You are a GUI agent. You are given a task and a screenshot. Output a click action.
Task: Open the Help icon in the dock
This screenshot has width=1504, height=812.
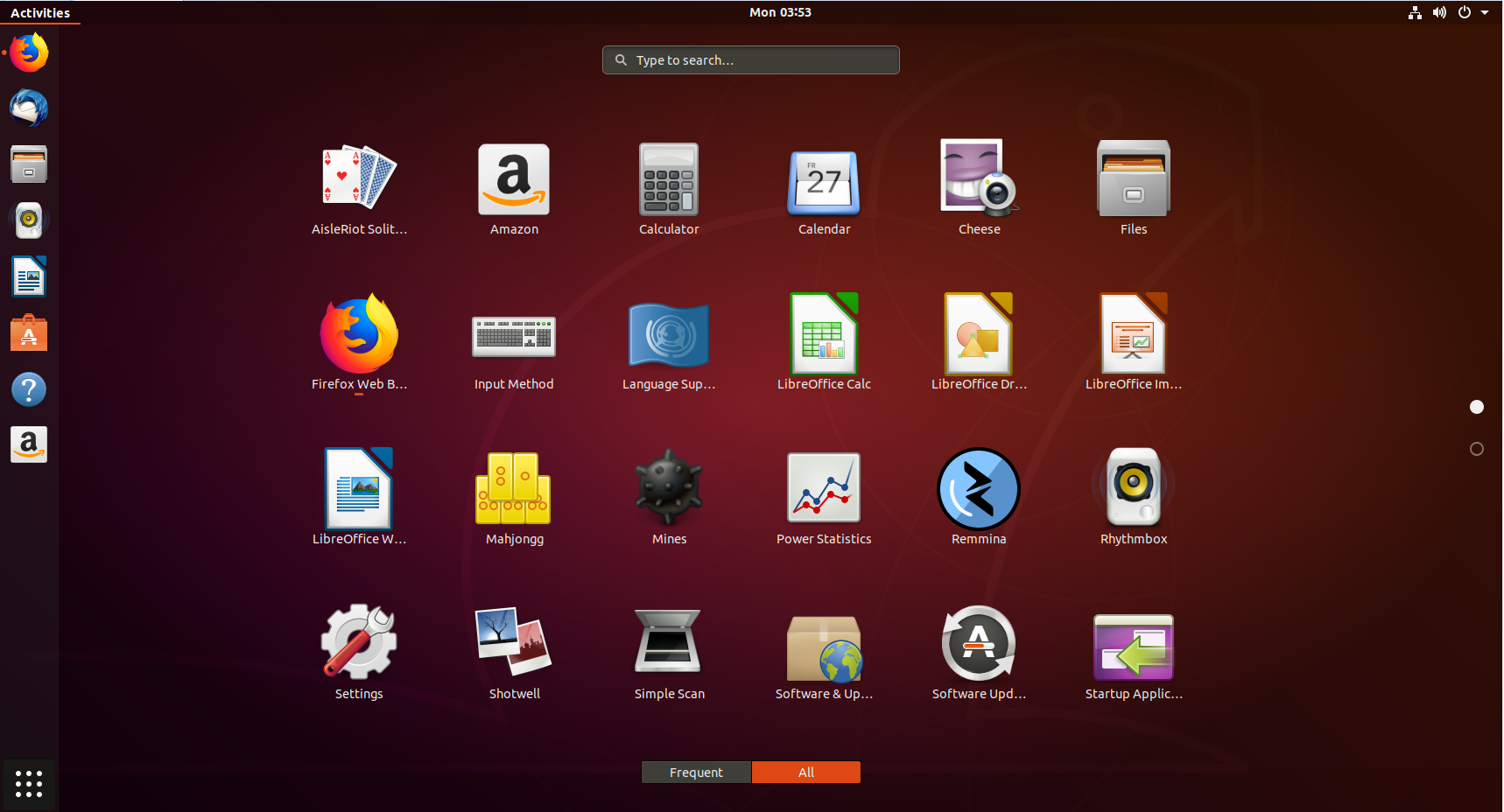(29, 389)
